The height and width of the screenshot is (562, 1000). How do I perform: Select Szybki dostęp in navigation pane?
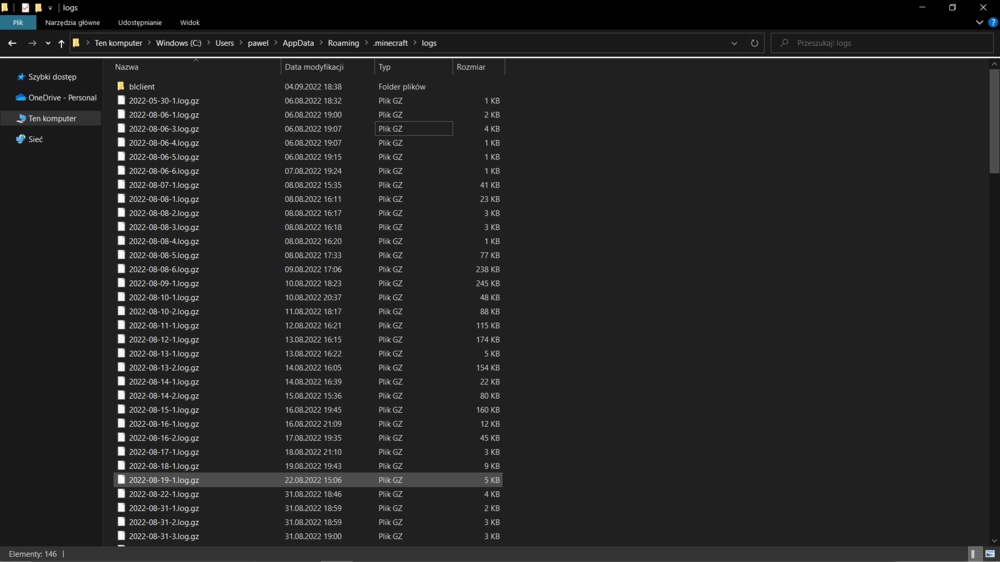pyautogui.click(x=52, y=77)
